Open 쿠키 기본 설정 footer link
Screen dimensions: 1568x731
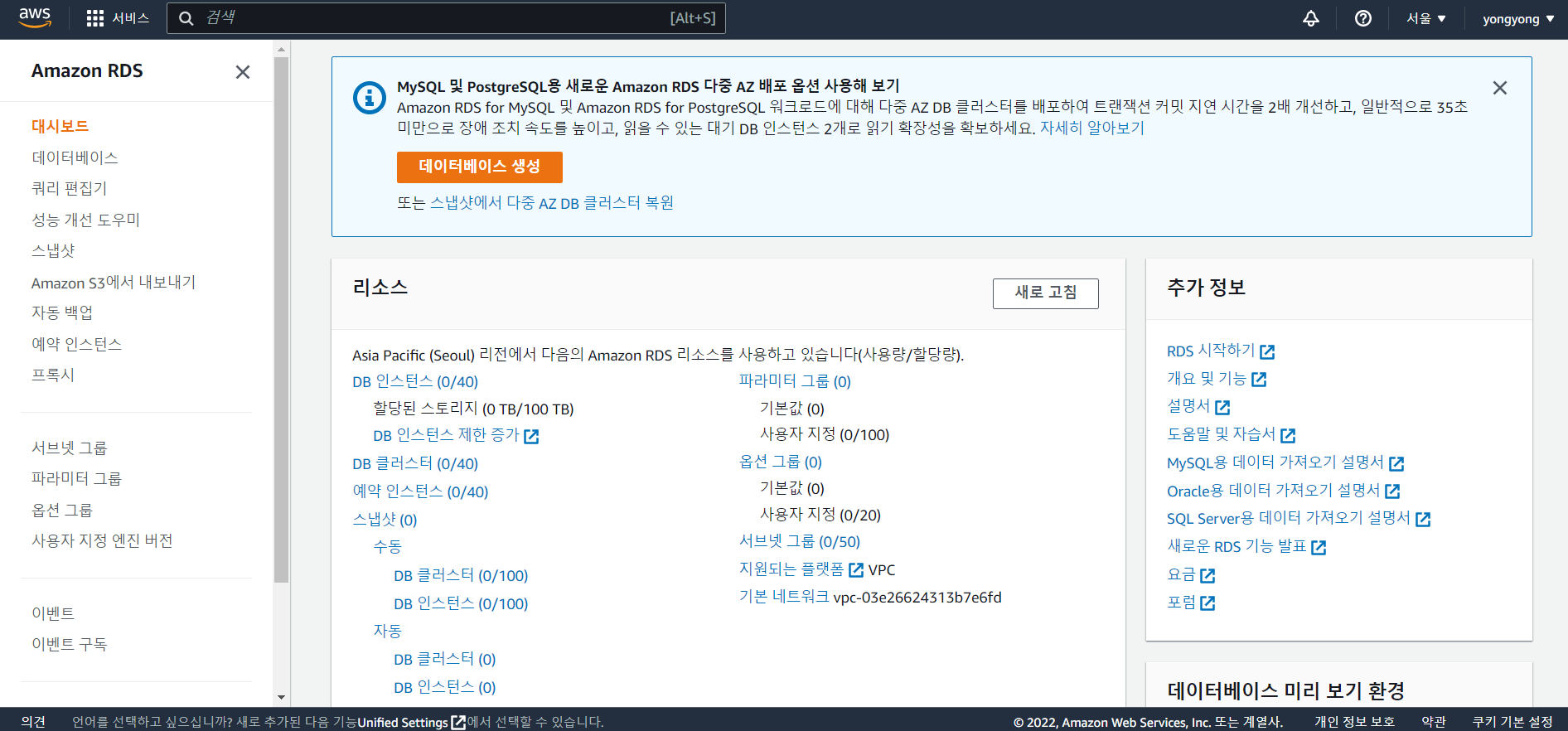point(1512,722)
